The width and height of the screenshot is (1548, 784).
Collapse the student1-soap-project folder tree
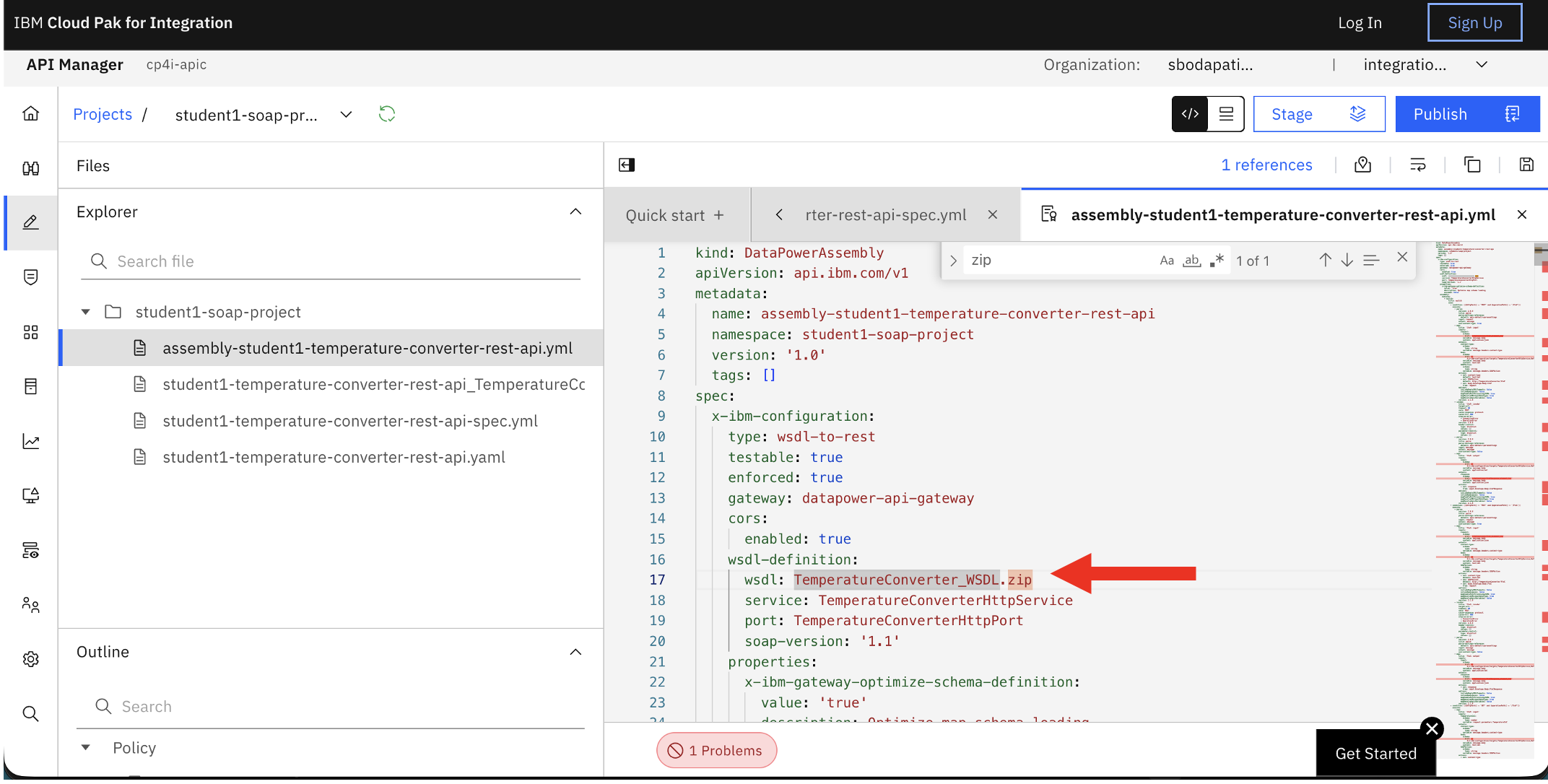coord(86,312)
